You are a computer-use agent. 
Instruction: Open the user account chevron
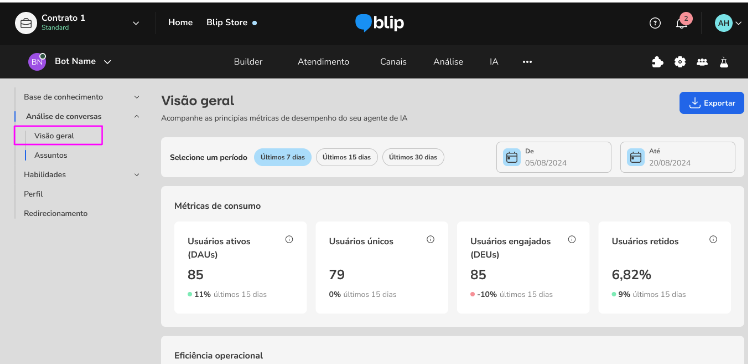coord(739,23)
